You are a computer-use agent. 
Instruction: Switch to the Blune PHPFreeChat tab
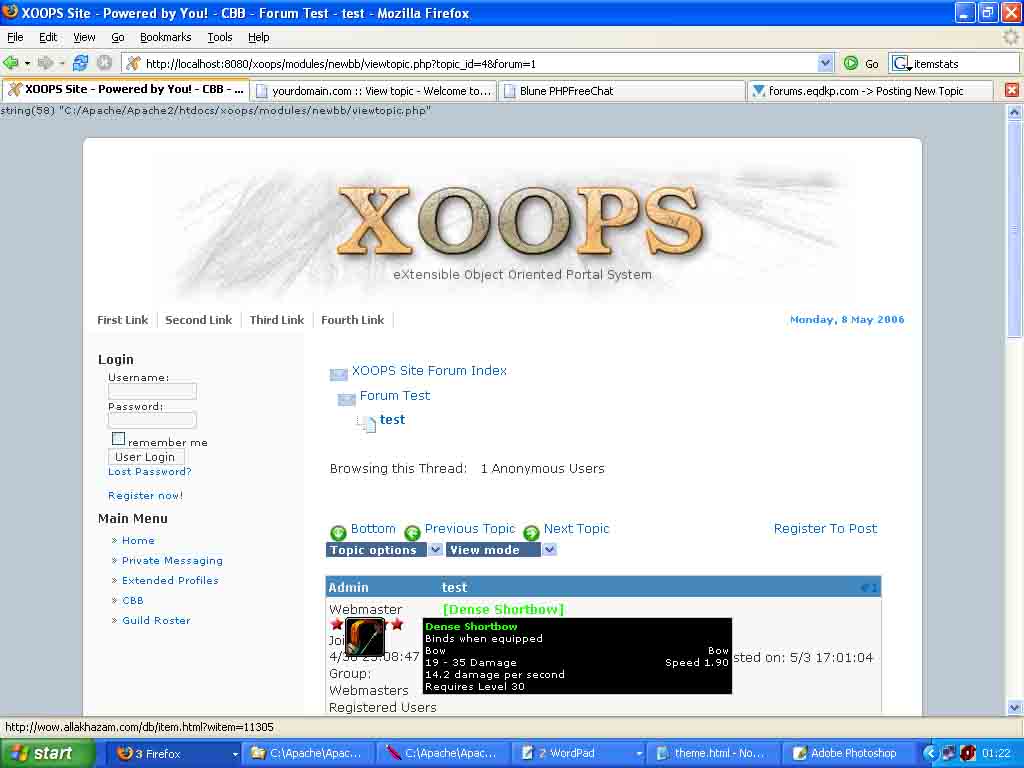point(622,91)
